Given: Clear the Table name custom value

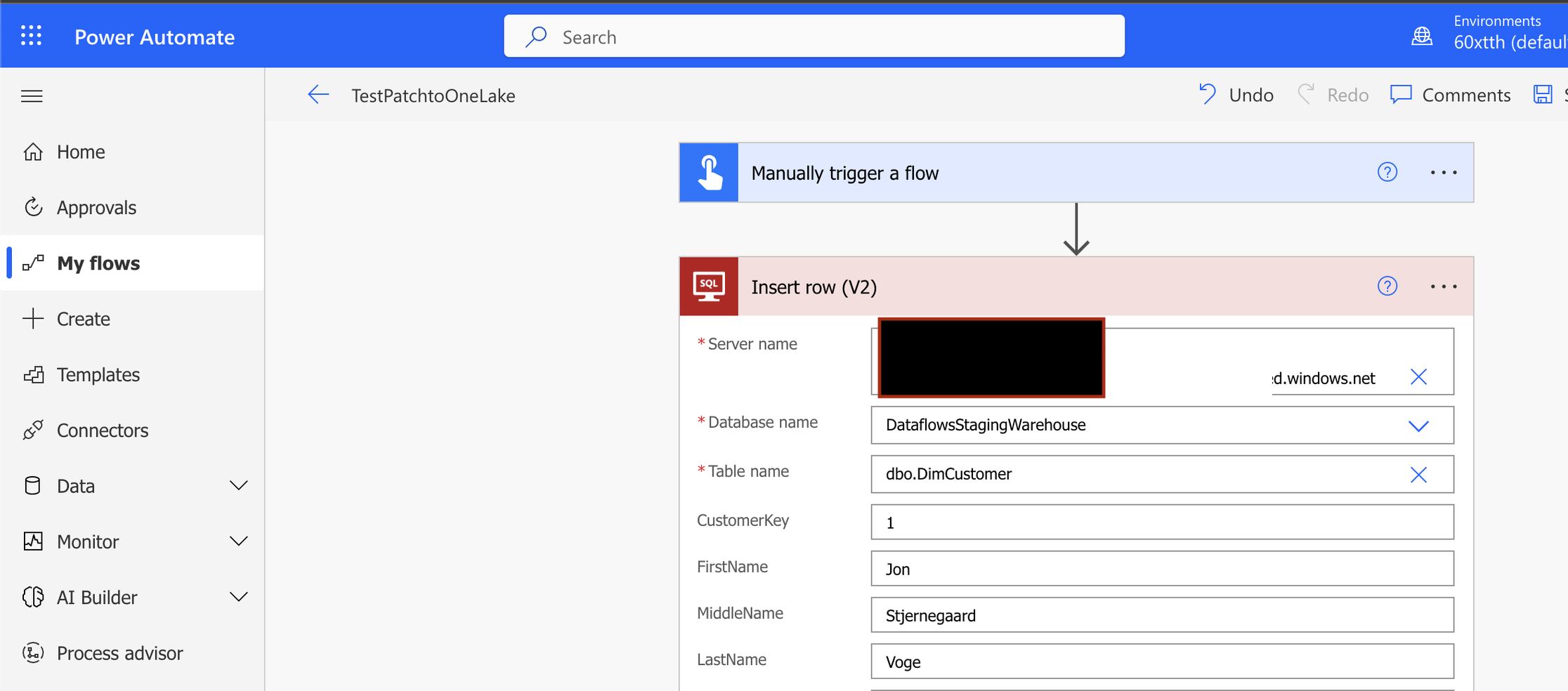Looking at the screenshot, I should (x=1418, y=475).
